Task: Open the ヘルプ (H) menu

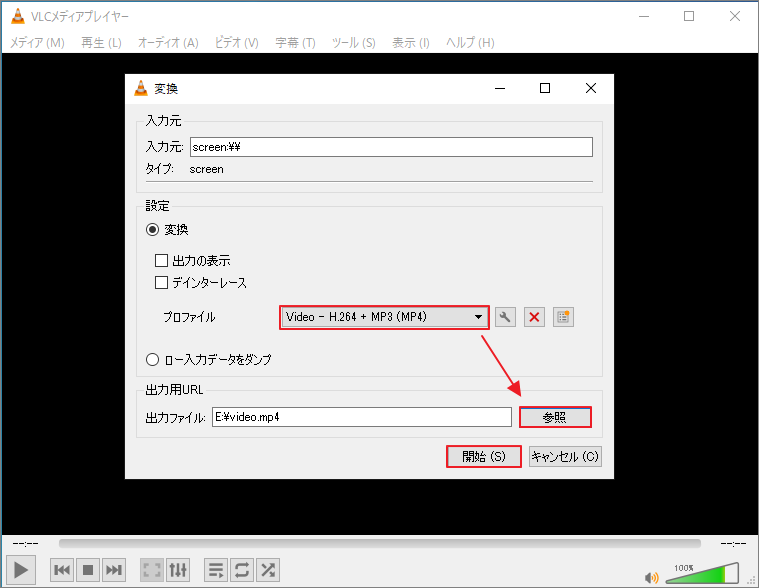Action: pyautogui.click(x=470, y=43)
